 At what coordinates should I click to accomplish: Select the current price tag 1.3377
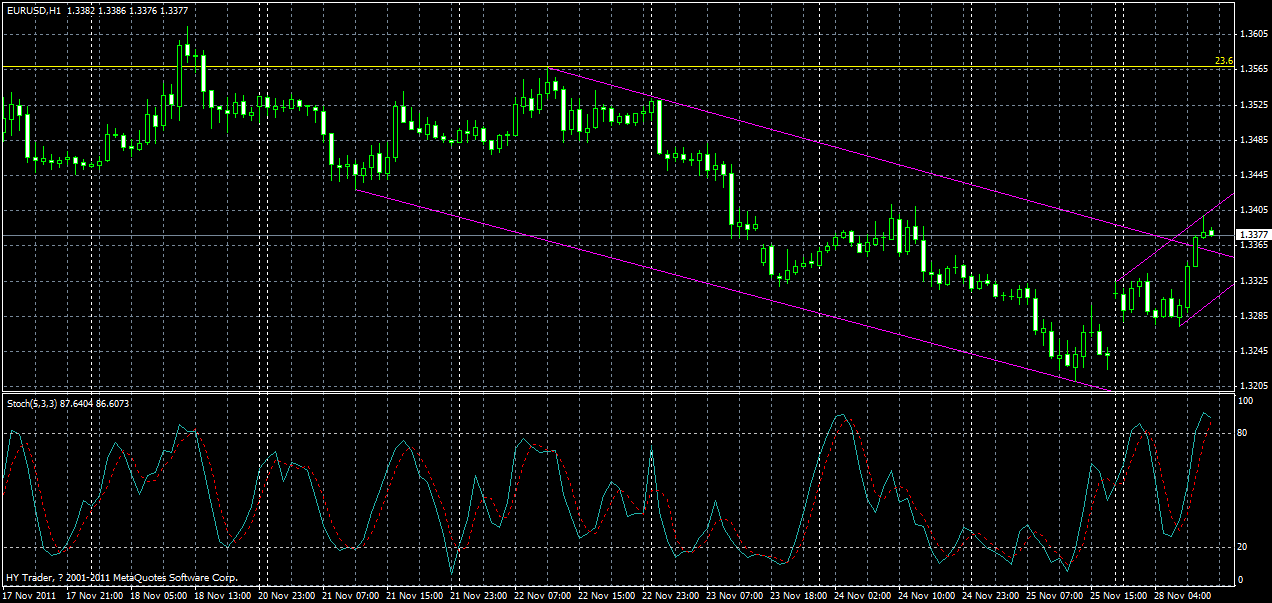[1252, 235]
